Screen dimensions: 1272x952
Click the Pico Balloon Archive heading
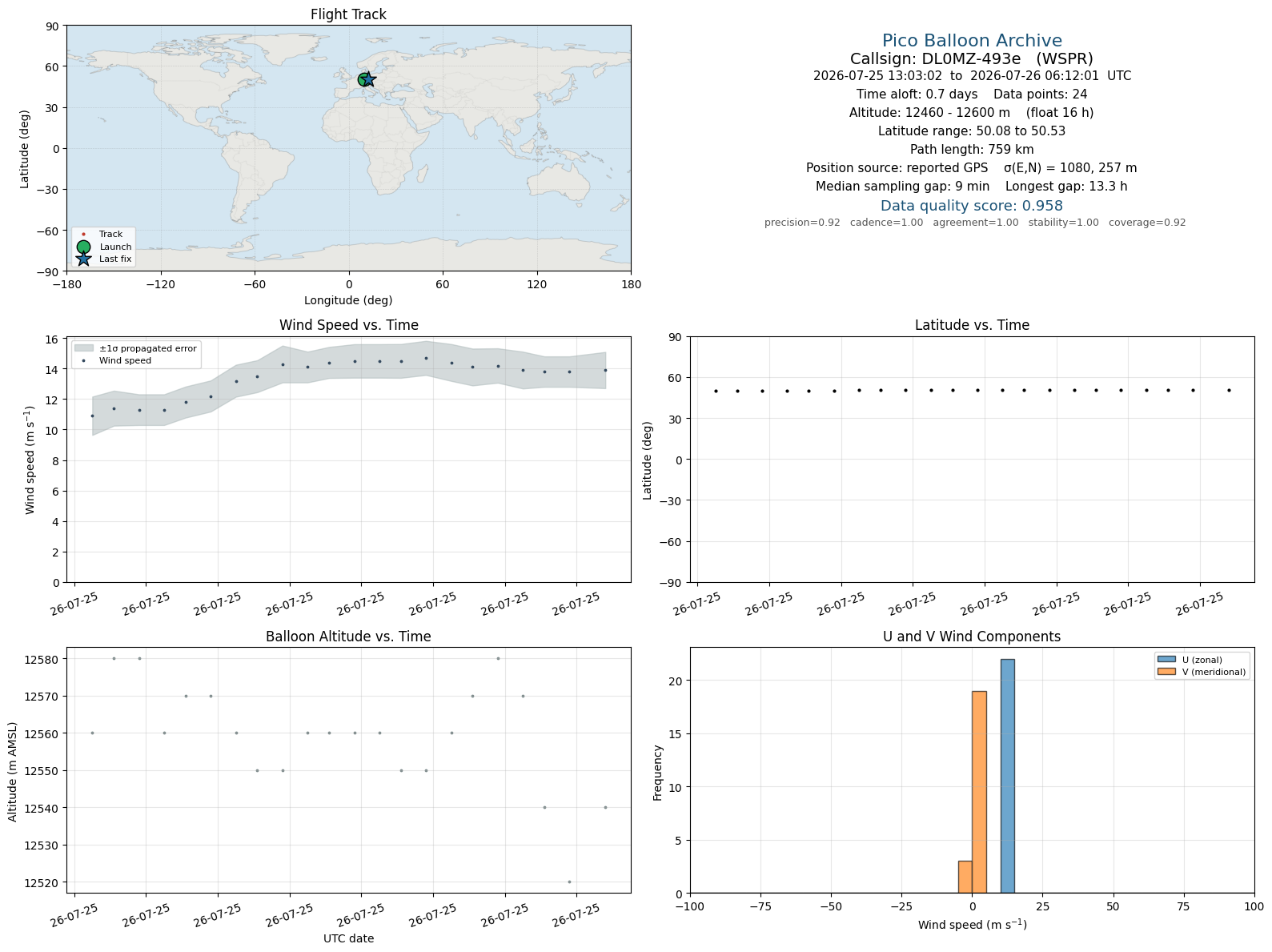[972, 41]
